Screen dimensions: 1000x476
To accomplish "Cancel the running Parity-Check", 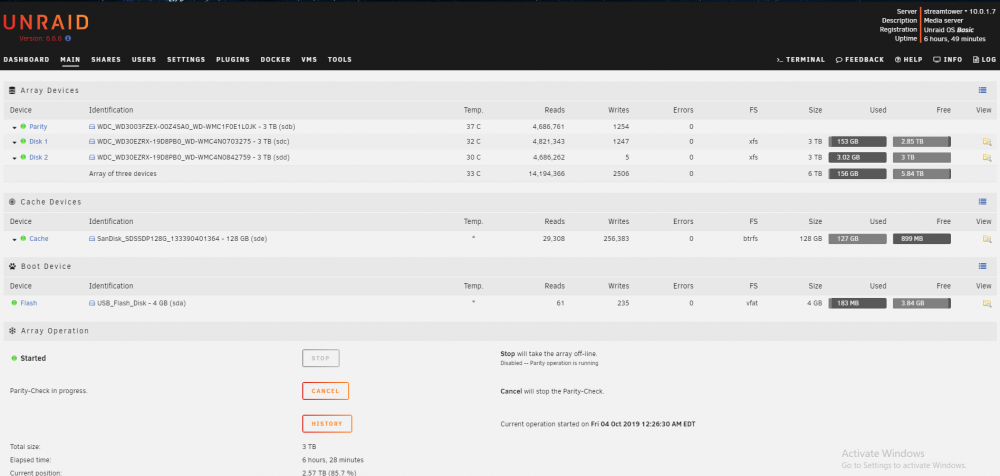I will [325, 390].
